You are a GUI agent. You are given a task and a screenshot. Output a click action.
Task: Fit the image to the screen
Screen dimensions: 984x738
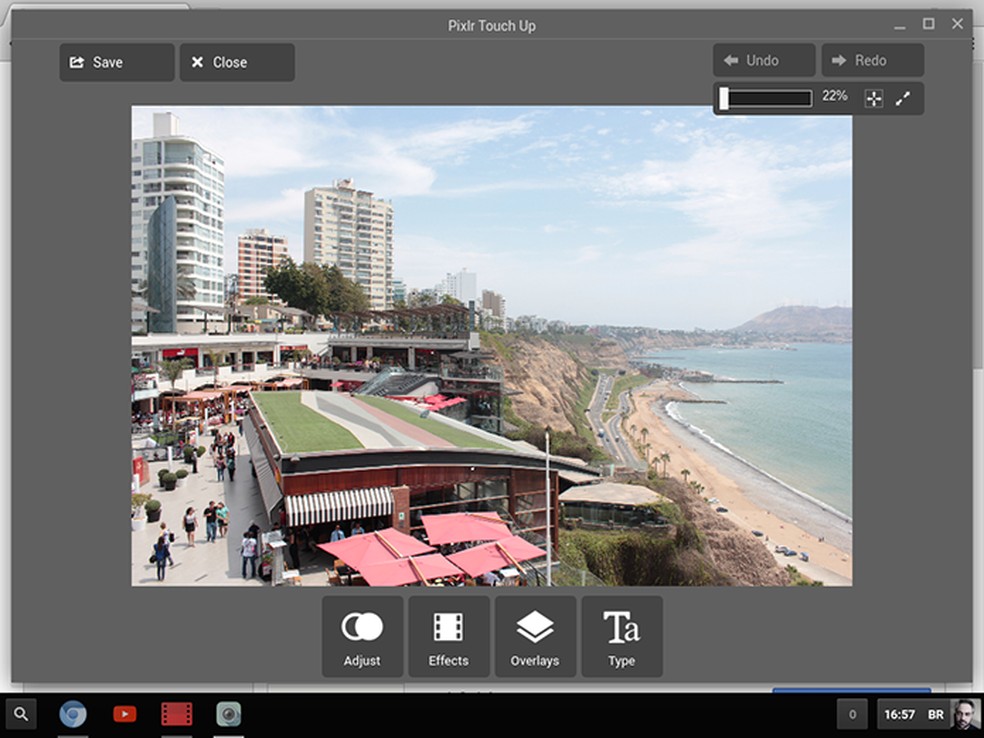point(875,98)
